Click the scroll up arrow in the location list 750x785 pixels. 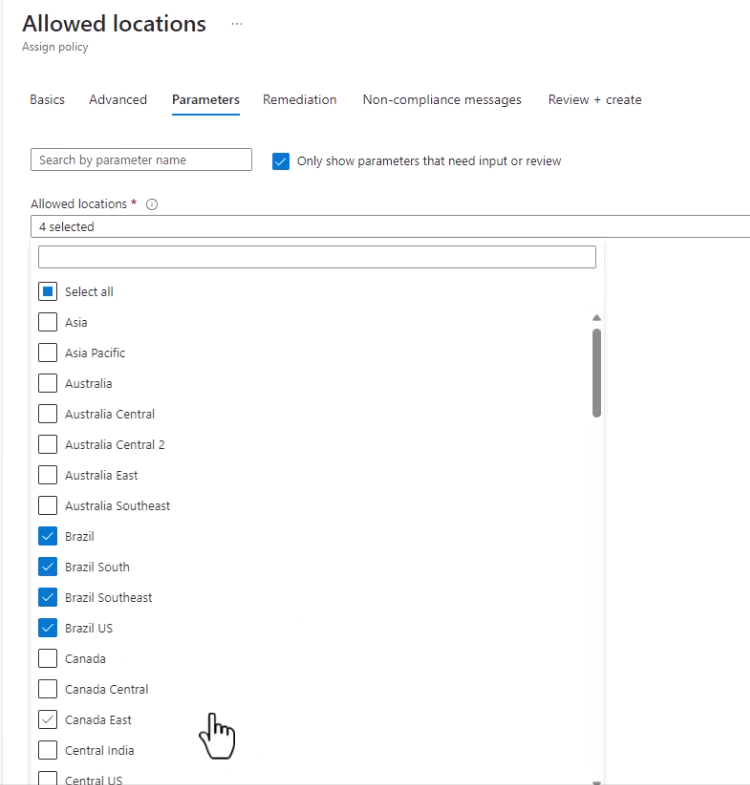(596, 318)
